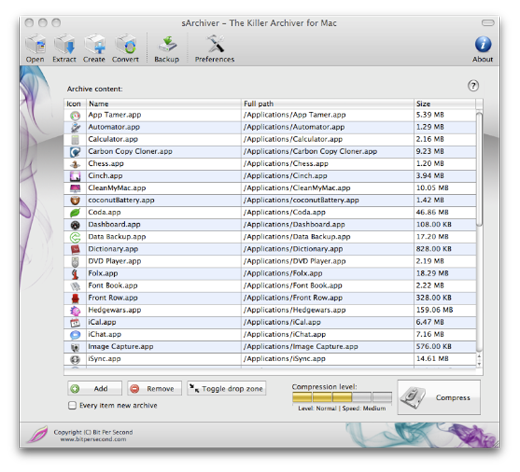Click the Carbon Copy Cloner.app icon
520x472 pixels.
[75, 152]
